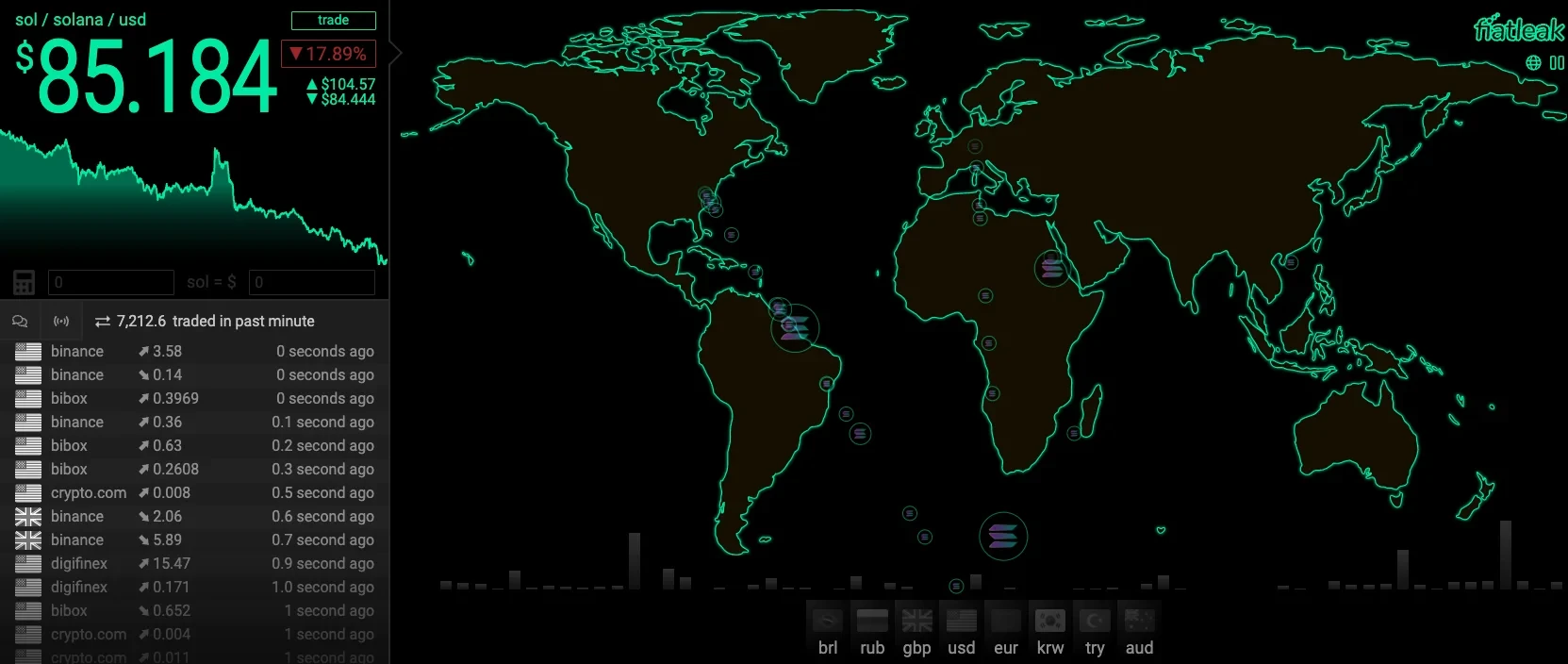Open the chat bubbles icon
The height and width of the screenshot is (664, 1568).
coord(20,322)
